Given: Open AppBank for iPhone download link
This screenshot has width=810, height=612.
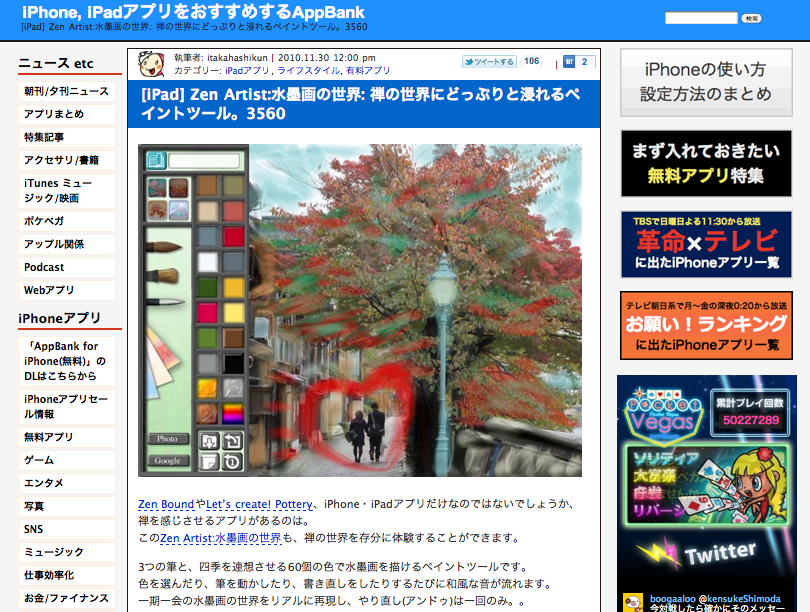Looking at the screenshot, I should coord(67,361).
